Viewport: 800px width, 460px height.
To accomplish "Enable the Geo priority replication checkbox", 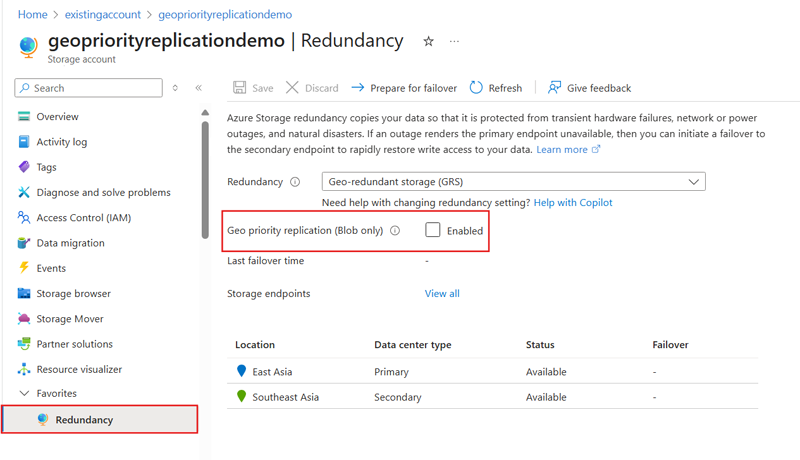I will pyautogui.click(x=433, y=230).
